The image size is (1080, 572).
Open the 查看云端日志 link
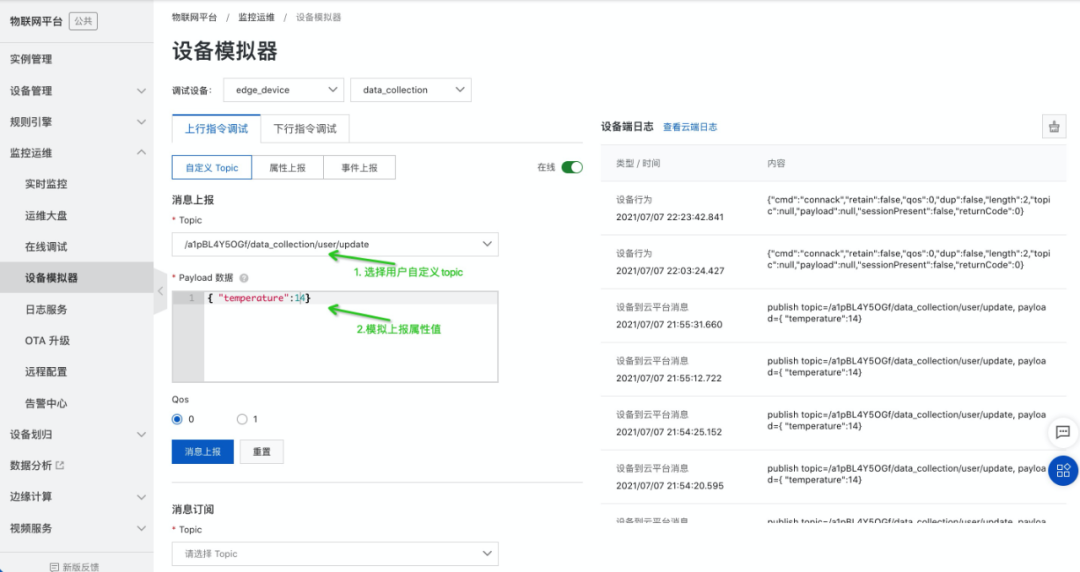click(689, 127)
